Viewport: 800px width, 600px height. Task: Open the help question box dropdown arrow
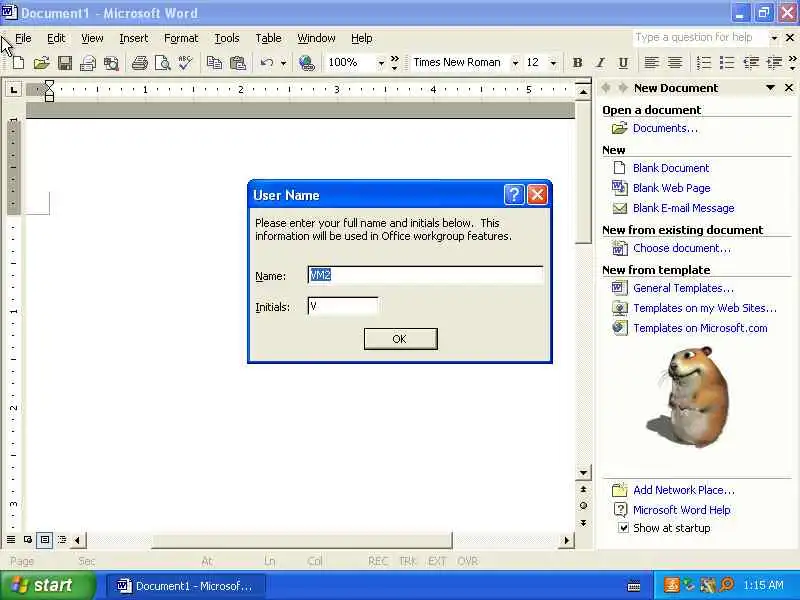pos(774,38)
